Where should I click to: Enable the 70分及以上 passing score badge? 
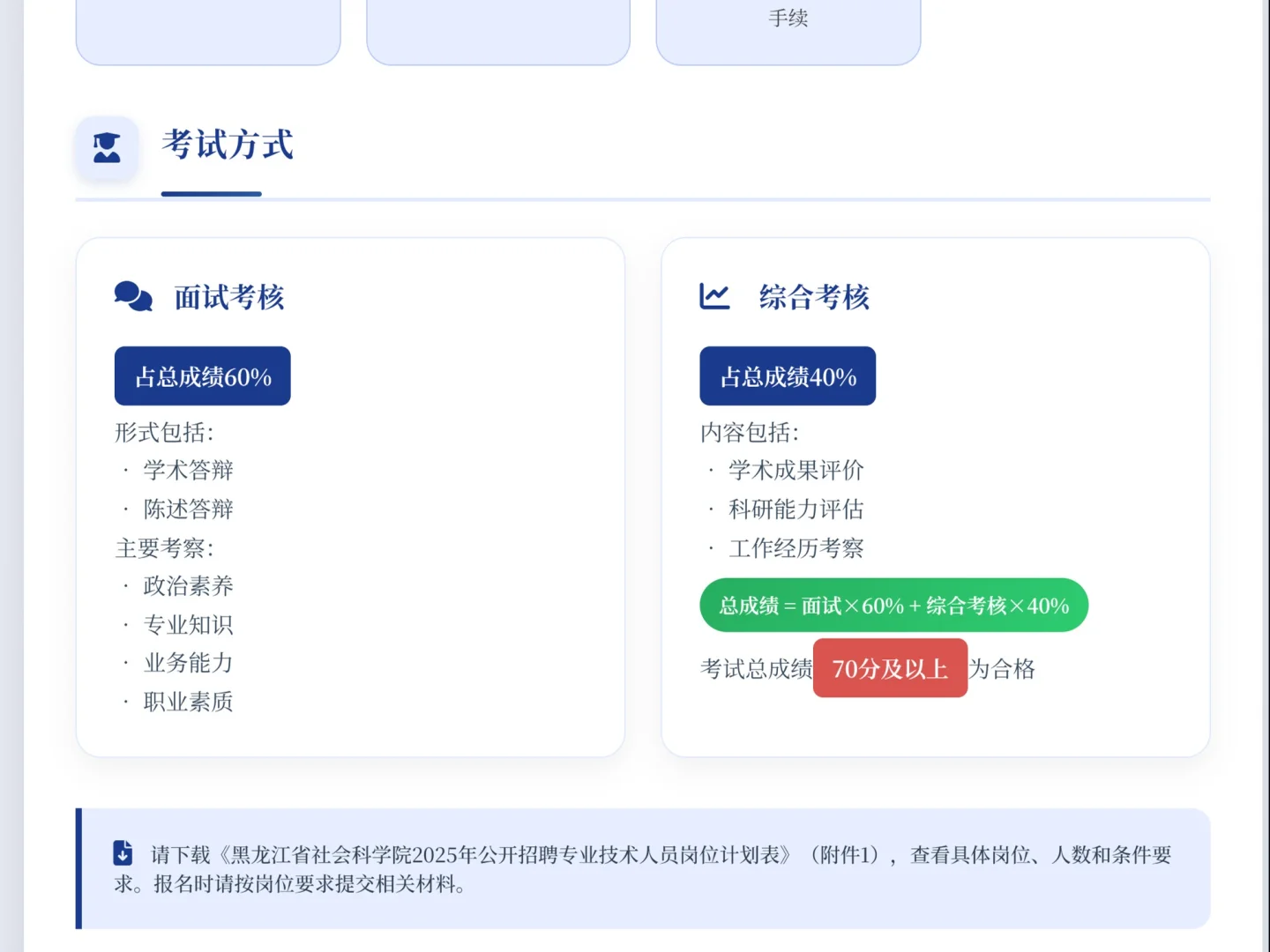(890, 668)
